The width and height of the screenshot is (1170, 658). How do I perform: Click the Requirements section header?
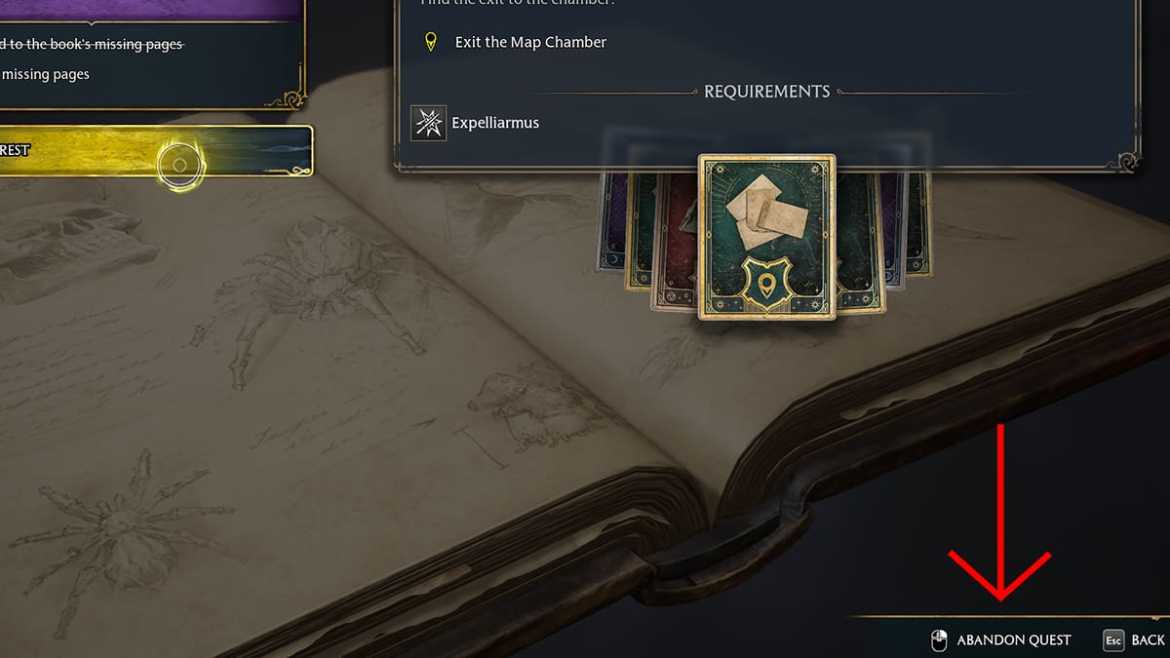766,92
